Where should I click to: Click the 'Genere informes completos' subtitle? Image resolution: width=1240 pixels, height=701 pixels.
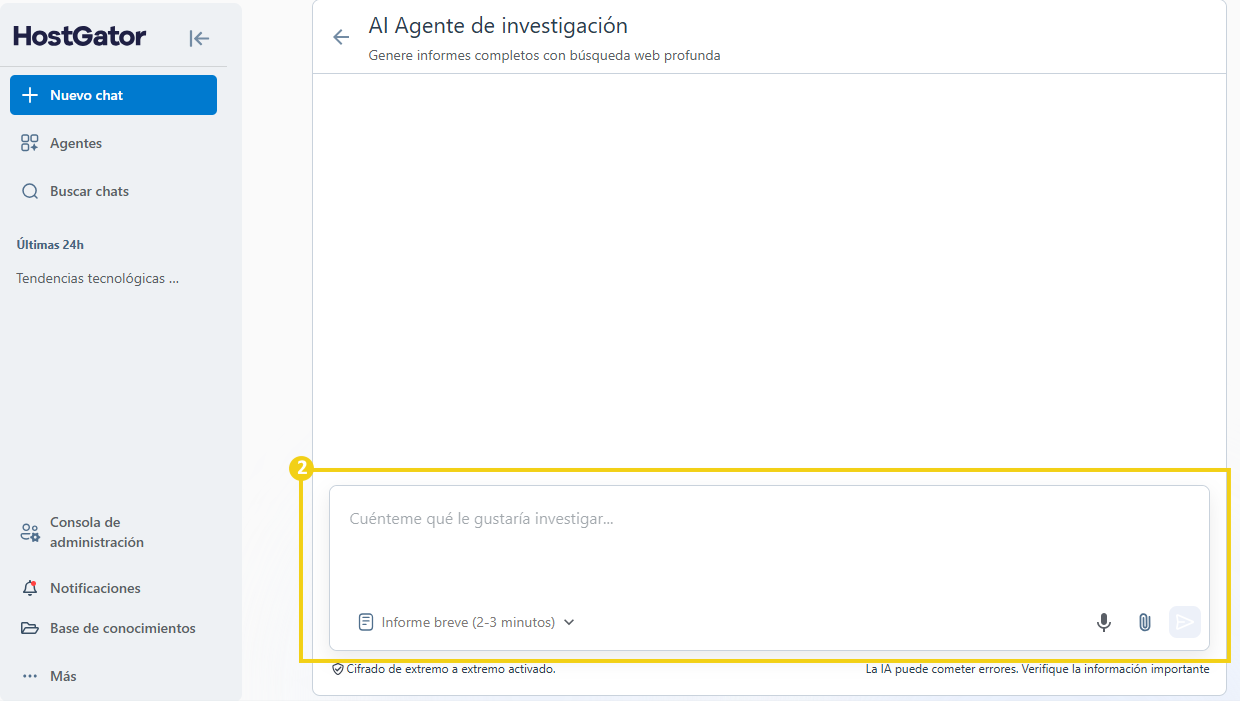pyautogui.click(x=544, y=55)
